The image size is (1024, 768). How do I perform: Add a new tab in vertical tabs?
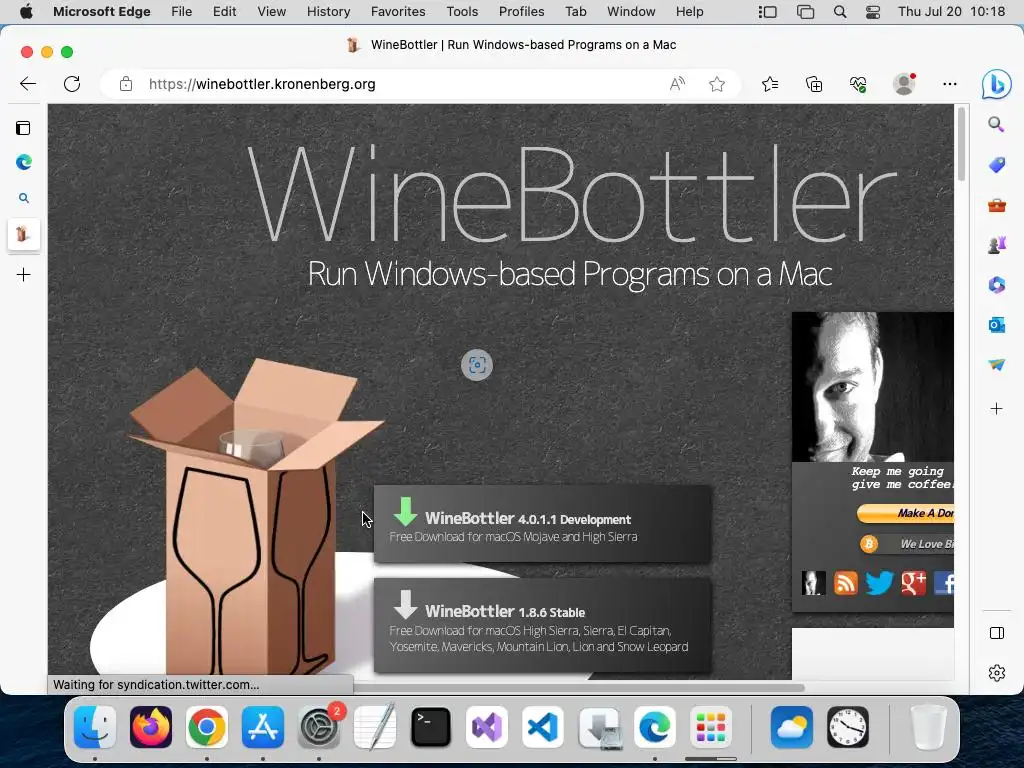coord(24,274)
